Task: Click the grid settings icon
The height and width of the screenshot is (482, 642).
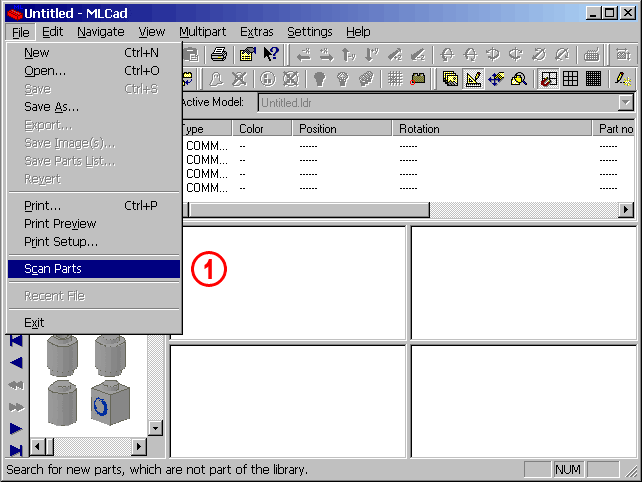Action: pos(395,79)
